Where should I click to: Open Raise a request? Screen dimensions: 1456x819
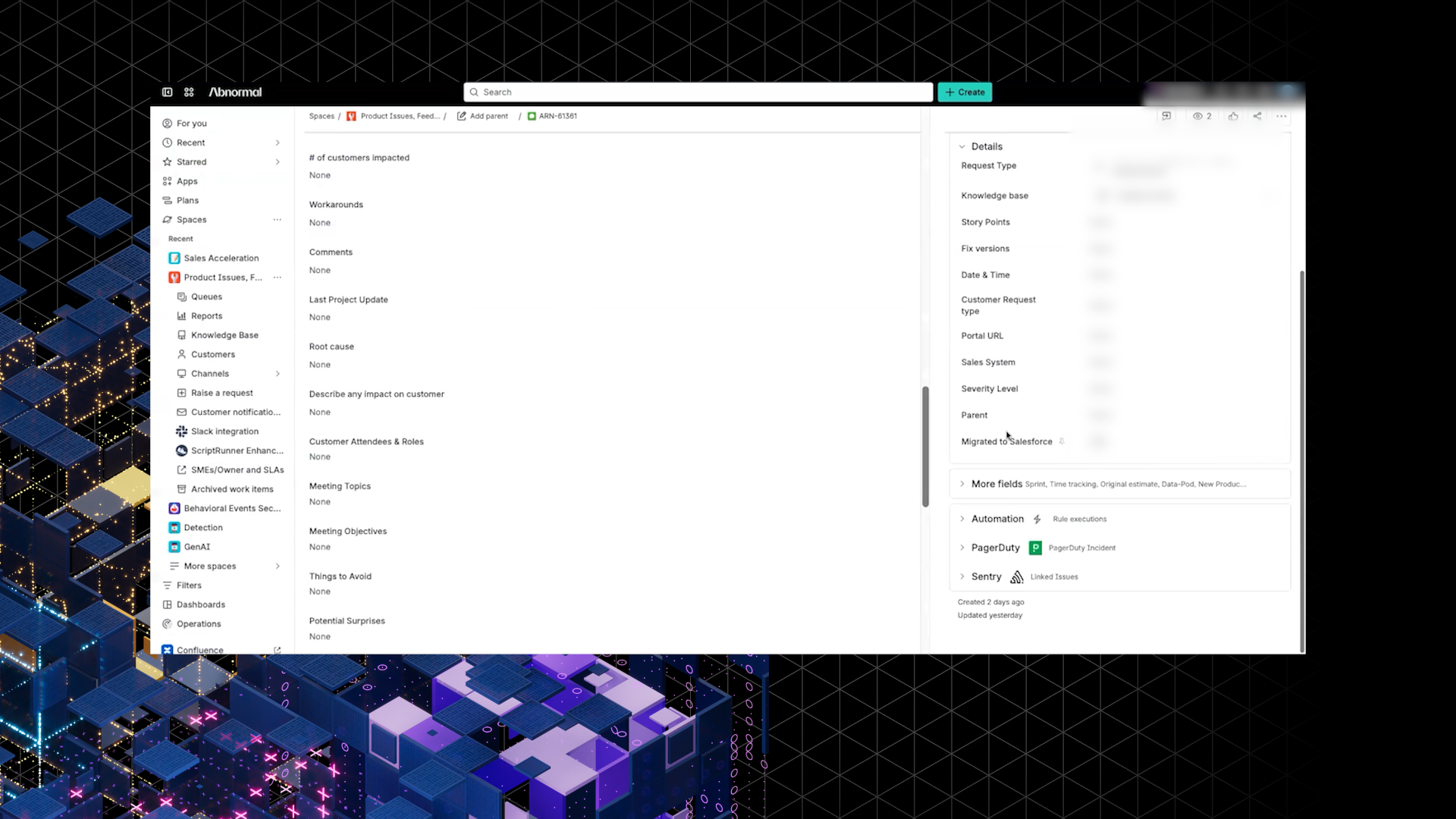point(222,393)
